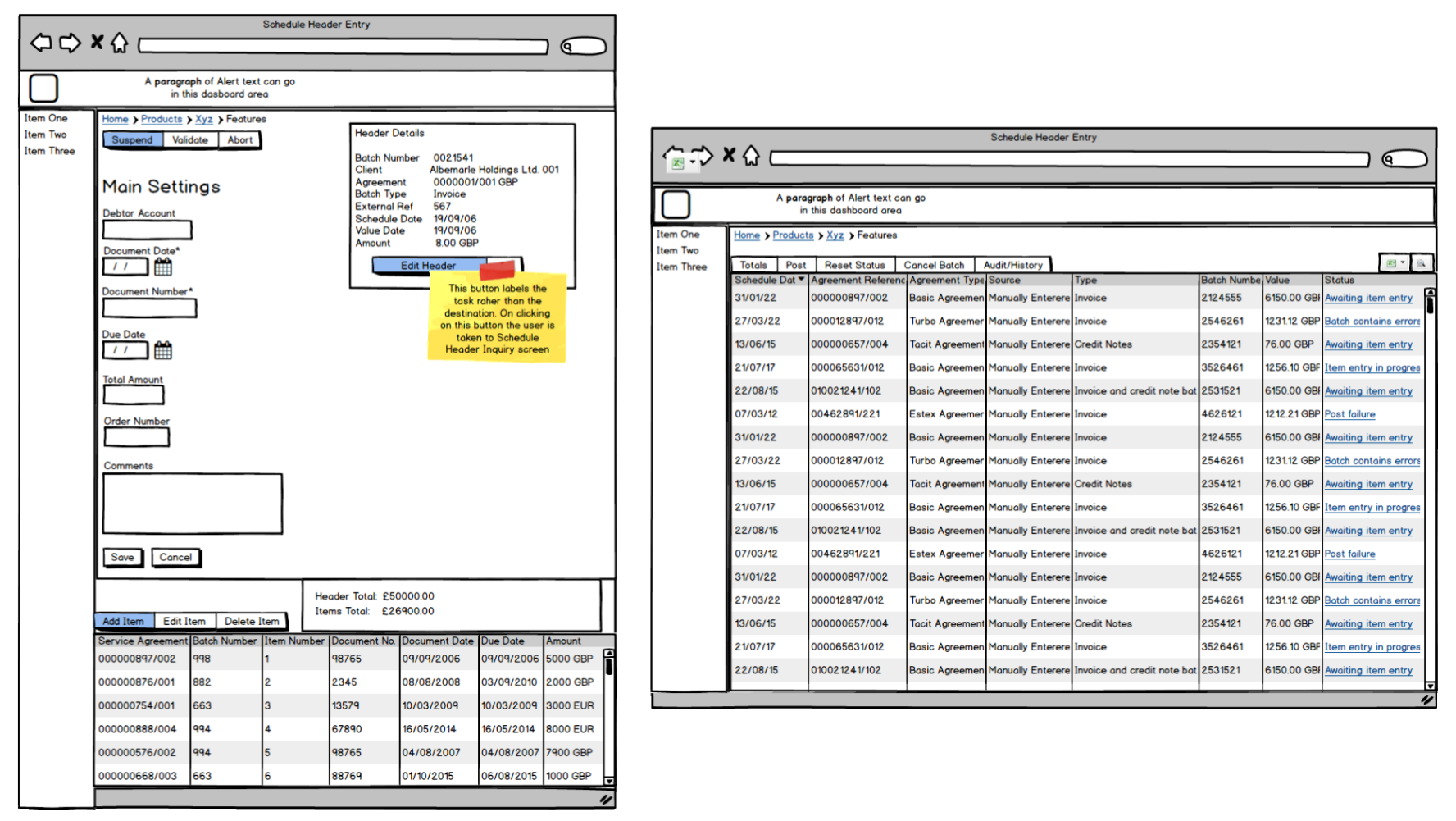1456x821 pixels.
Task: Click the forward arrow in the right browser window
Action: pyautogui.click(x=703, y=156)
